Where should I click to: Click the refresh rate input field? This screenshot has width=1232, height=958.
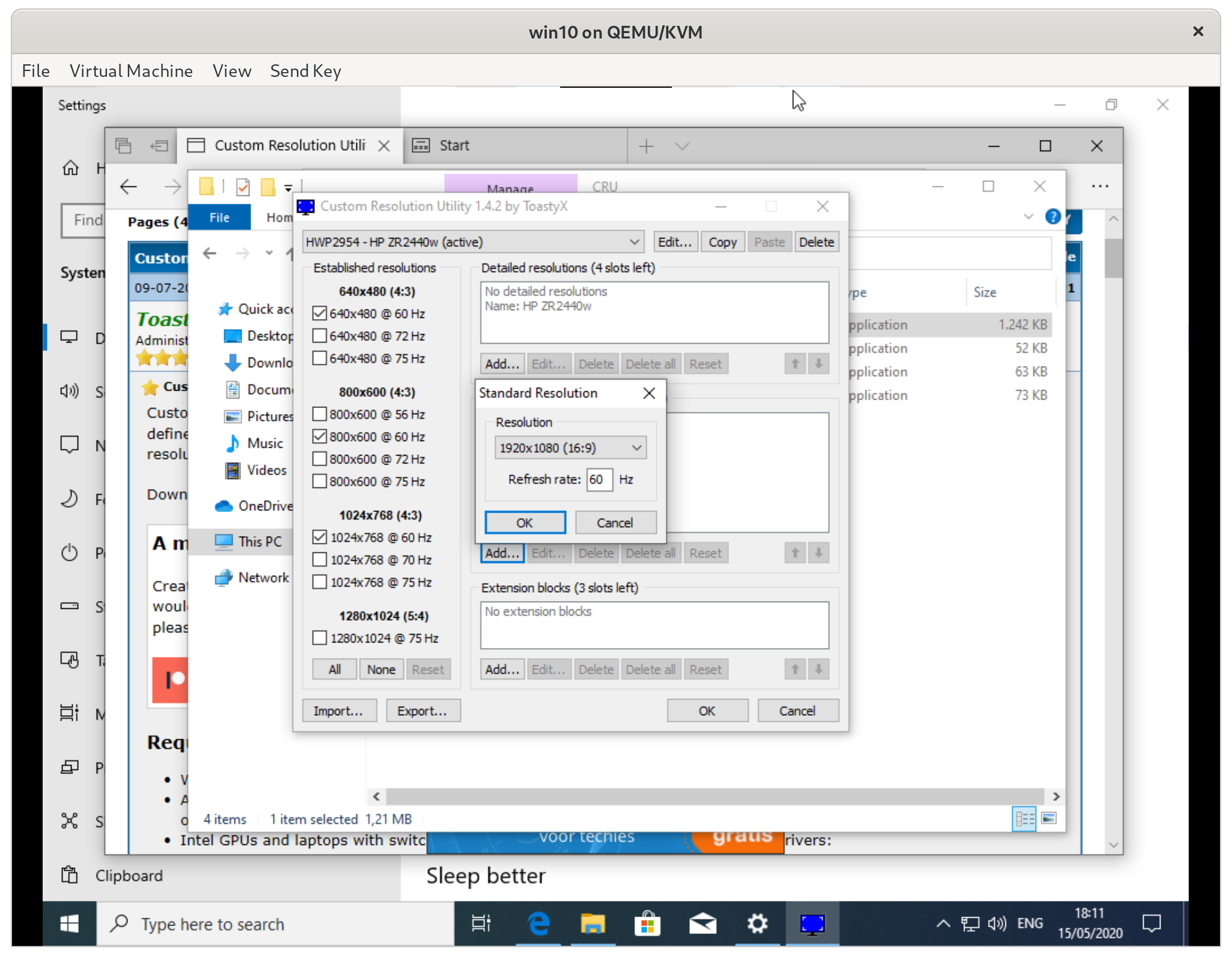click(599, 480)
